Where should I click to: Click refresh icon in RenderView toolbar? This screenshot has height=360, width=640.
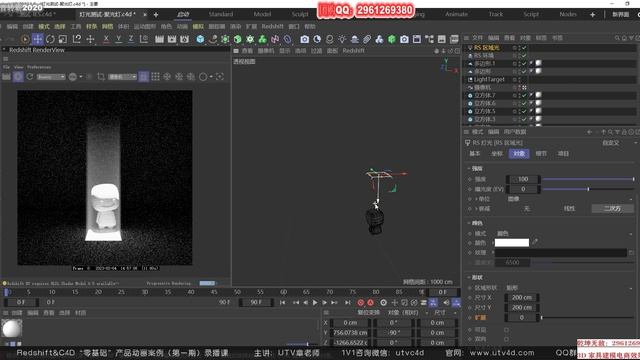[30, 77]
